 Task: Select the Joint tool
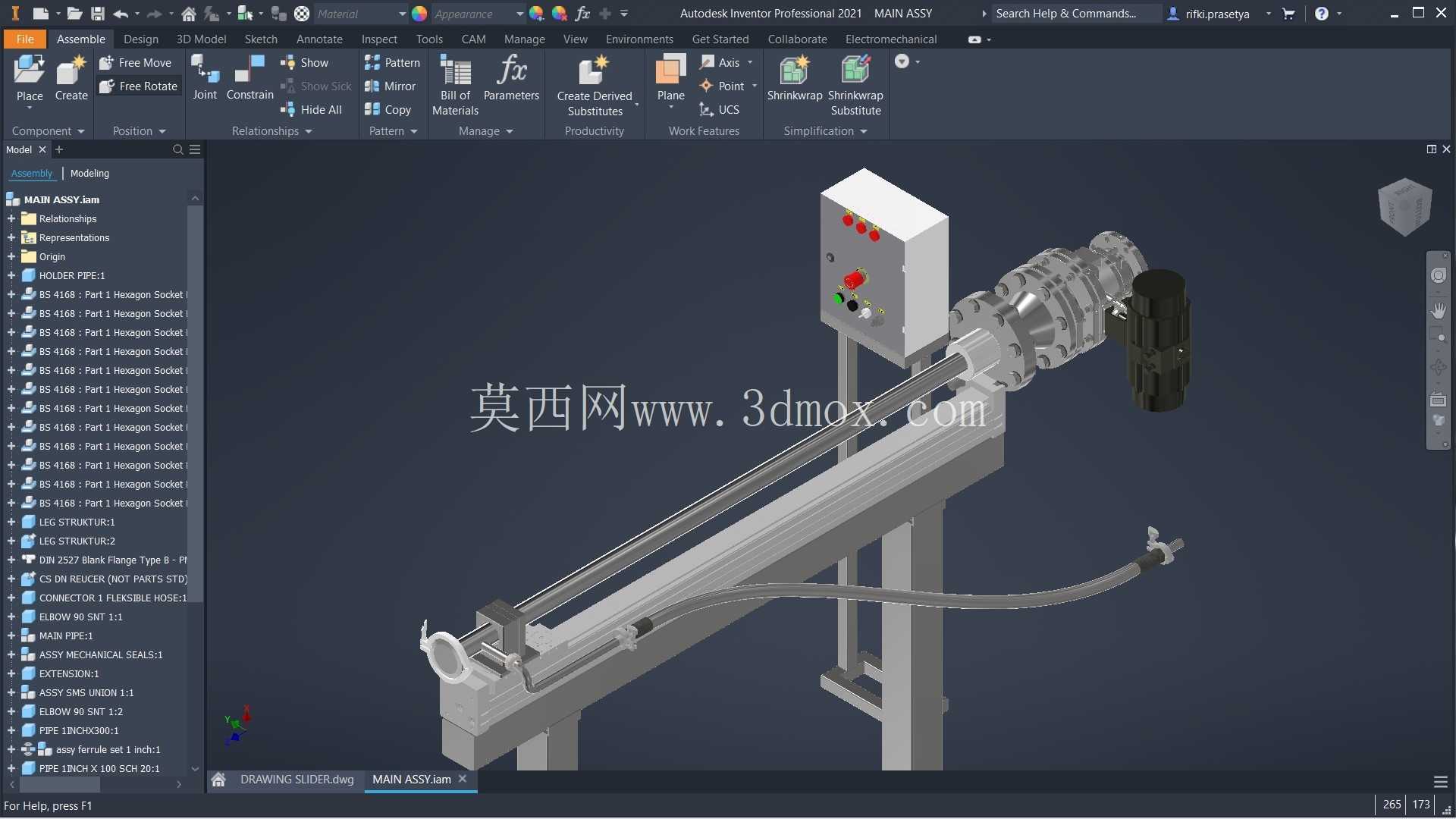[x=205, y=77]
